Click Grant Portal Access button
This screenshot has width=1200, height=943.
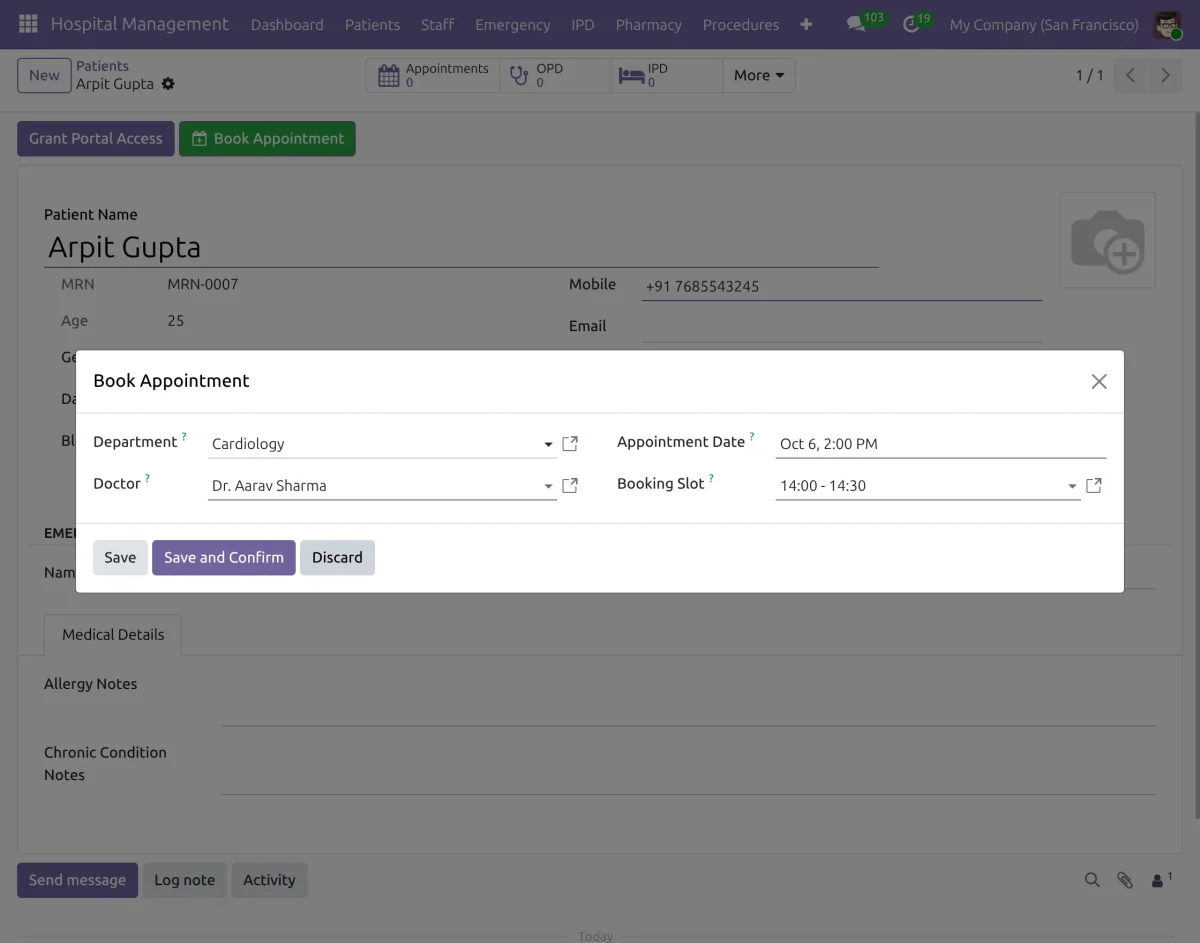coord(96,139)
